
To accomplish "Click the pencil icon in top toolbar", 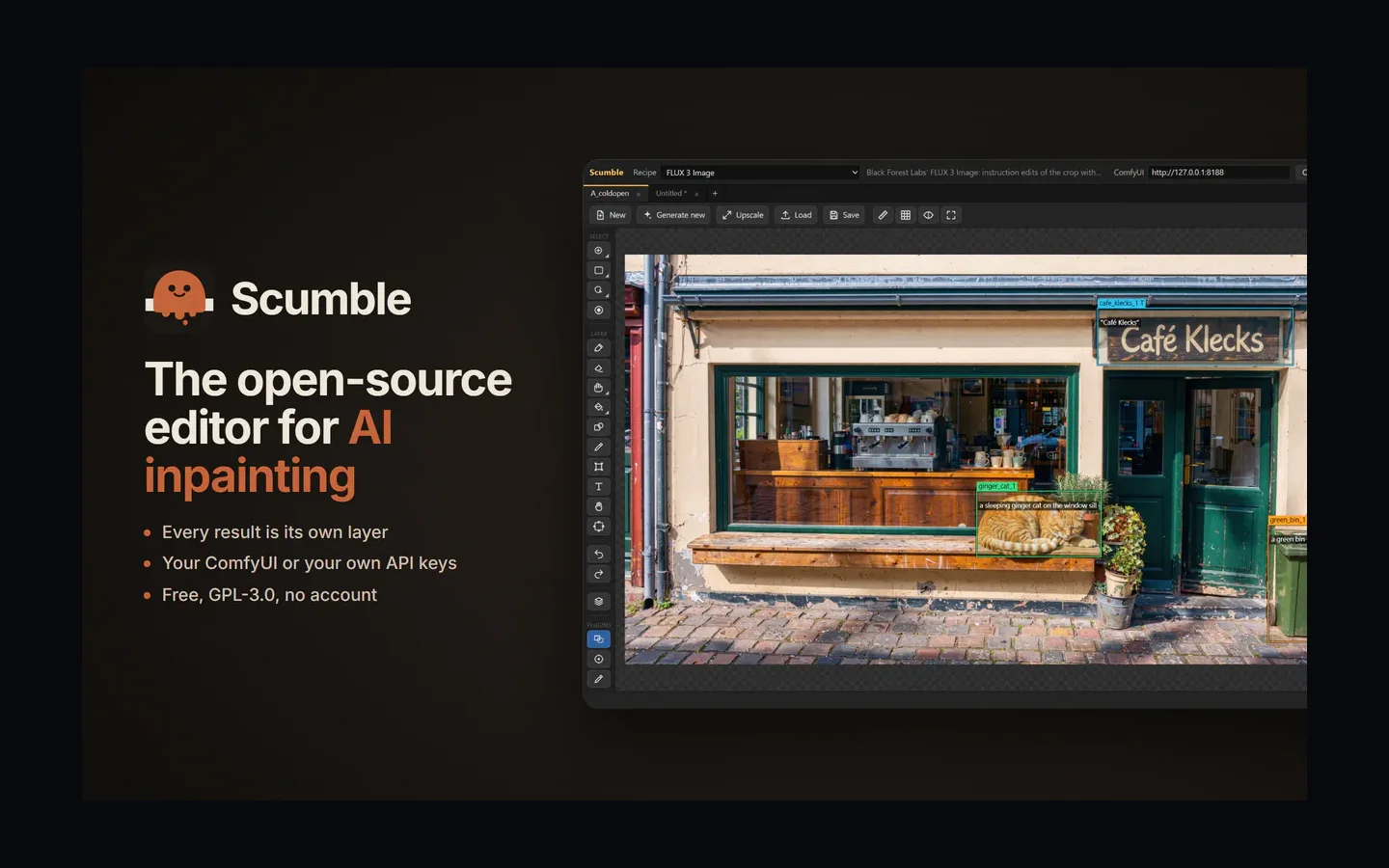I will [883, 215].
